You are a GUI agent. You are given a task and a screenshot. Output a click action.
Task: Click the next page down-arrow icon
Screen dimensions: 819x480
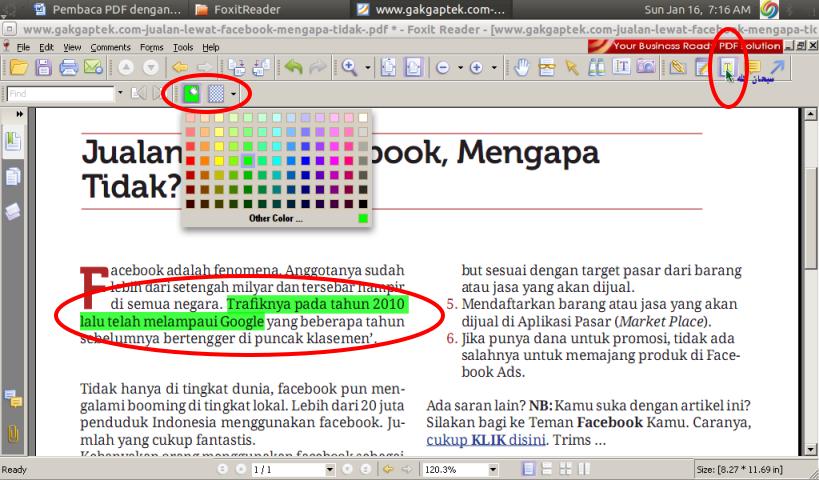pos(151,67)
